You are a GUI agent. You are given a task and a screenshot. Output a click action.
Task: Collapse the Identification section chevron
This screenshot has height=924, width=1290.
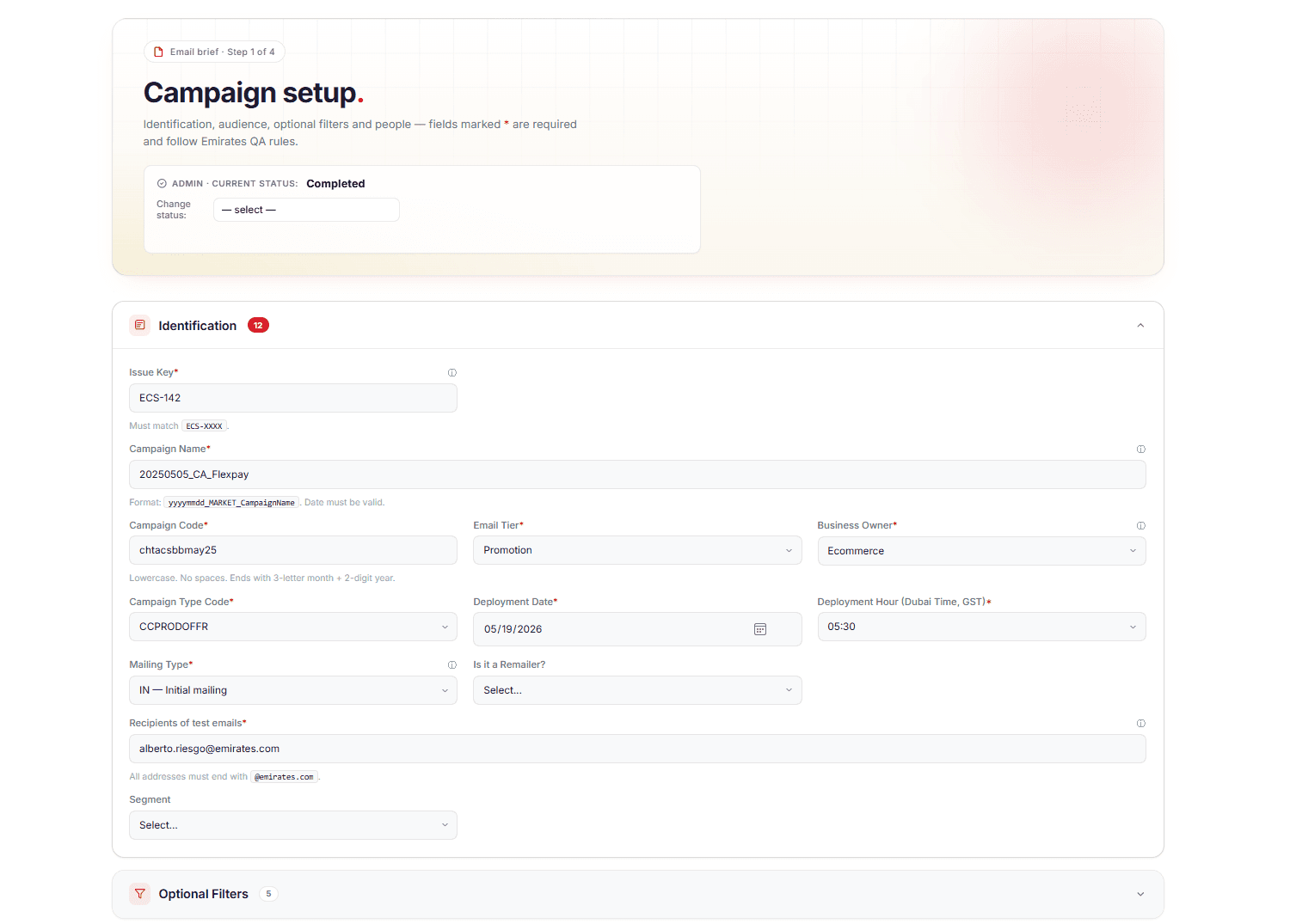[x=1140, y=325]
